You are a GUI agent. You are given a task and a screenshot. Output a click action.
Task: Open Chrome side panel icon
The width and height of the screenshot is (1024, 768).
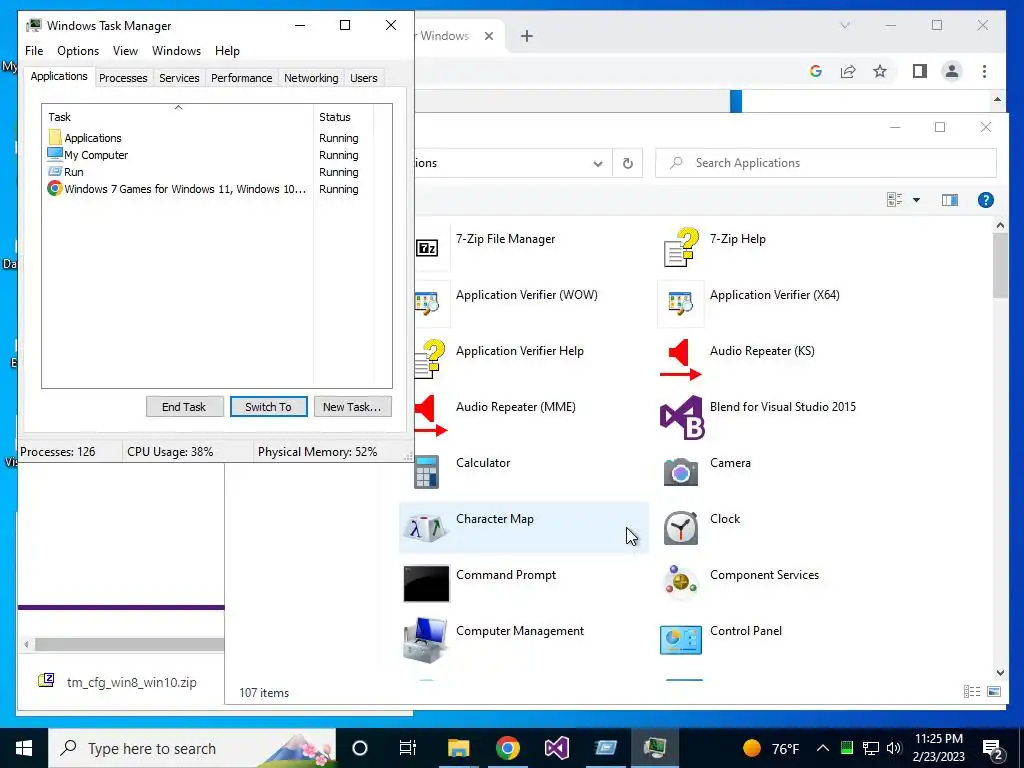click(920, 71)
